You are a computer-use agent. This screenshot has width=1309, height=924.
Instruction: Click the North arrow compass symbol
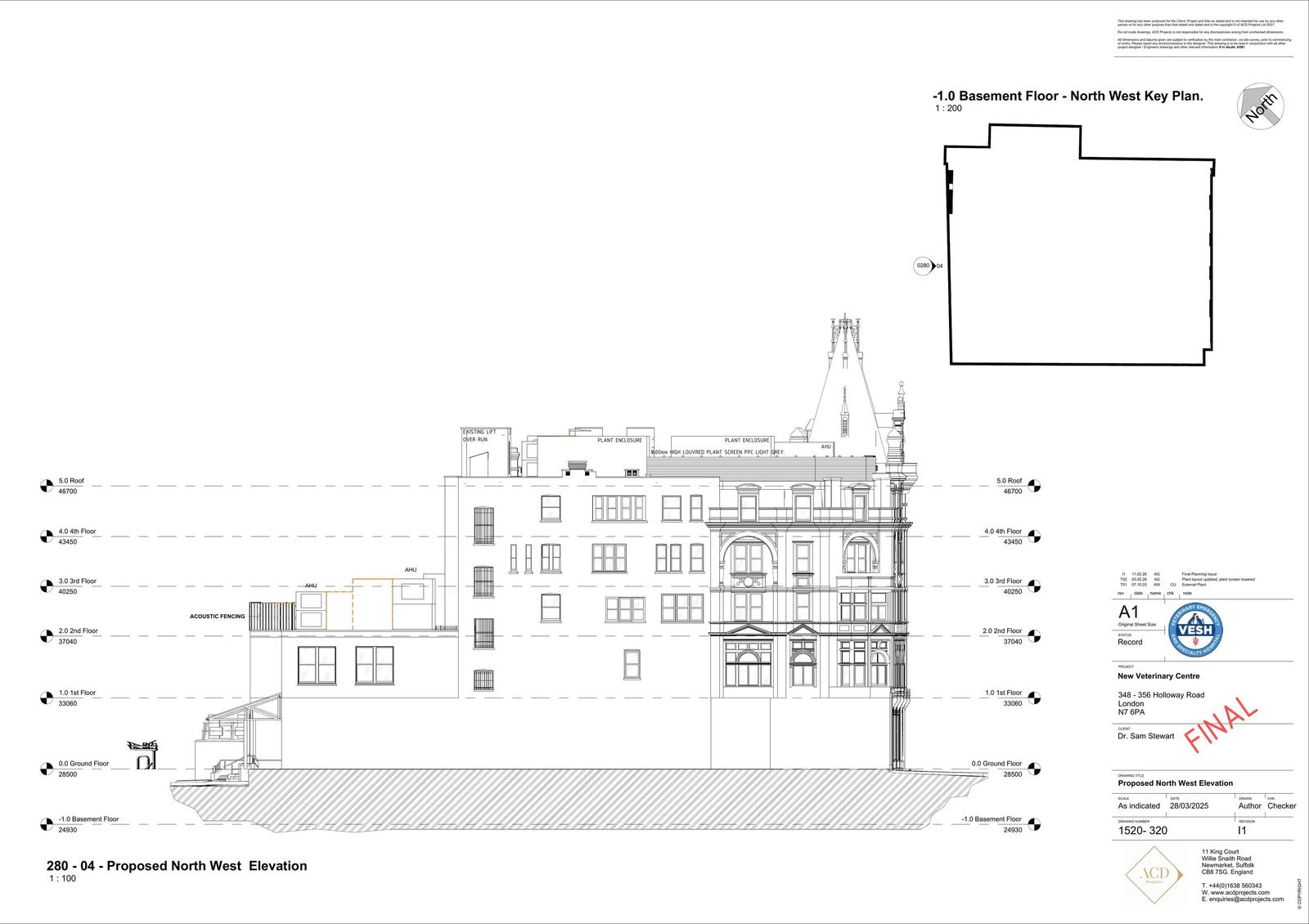[x=1261, y=105]
